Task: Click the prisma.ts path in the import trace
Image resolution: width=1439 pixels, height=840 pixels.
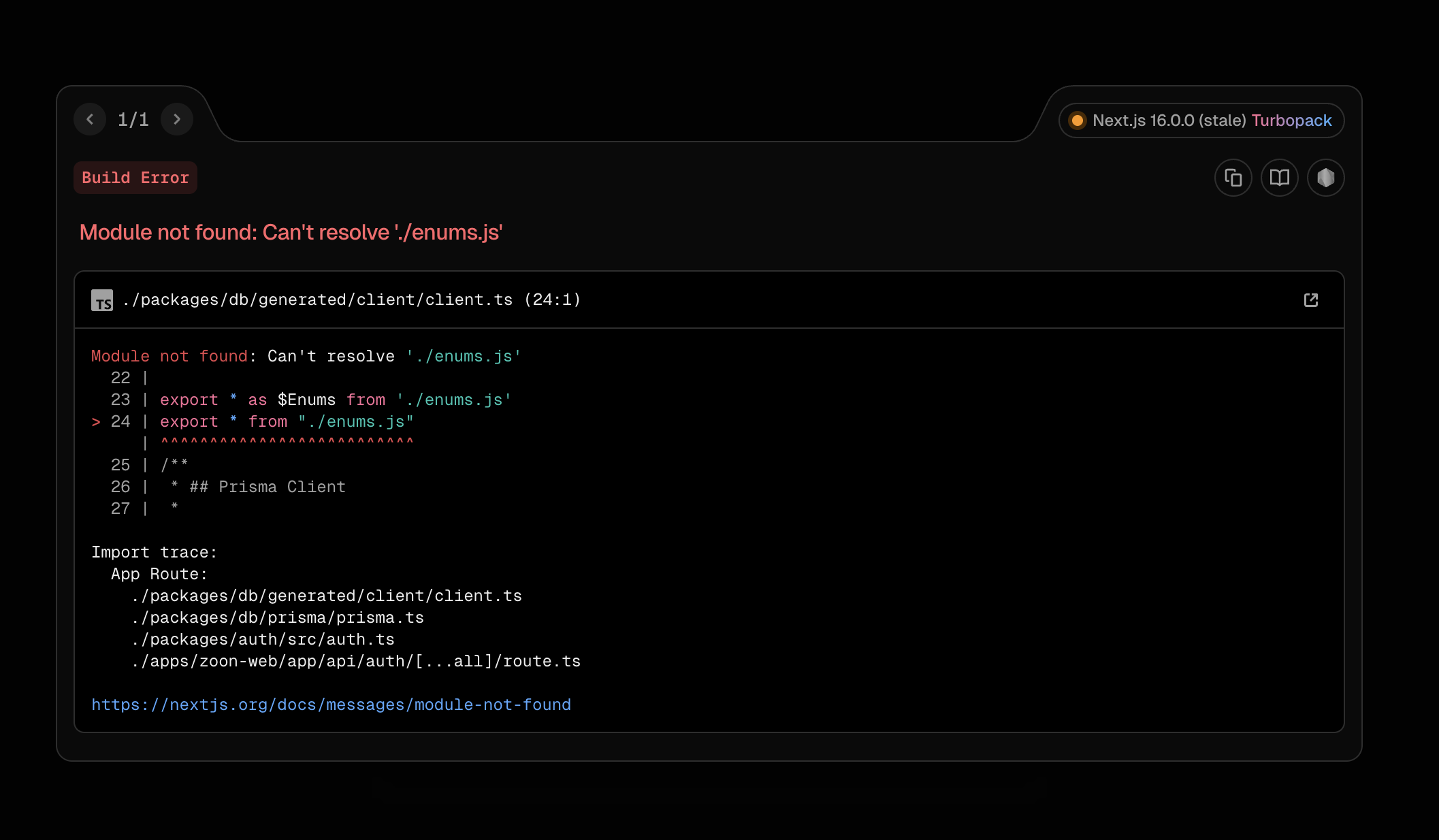Action: coord(278,617)
